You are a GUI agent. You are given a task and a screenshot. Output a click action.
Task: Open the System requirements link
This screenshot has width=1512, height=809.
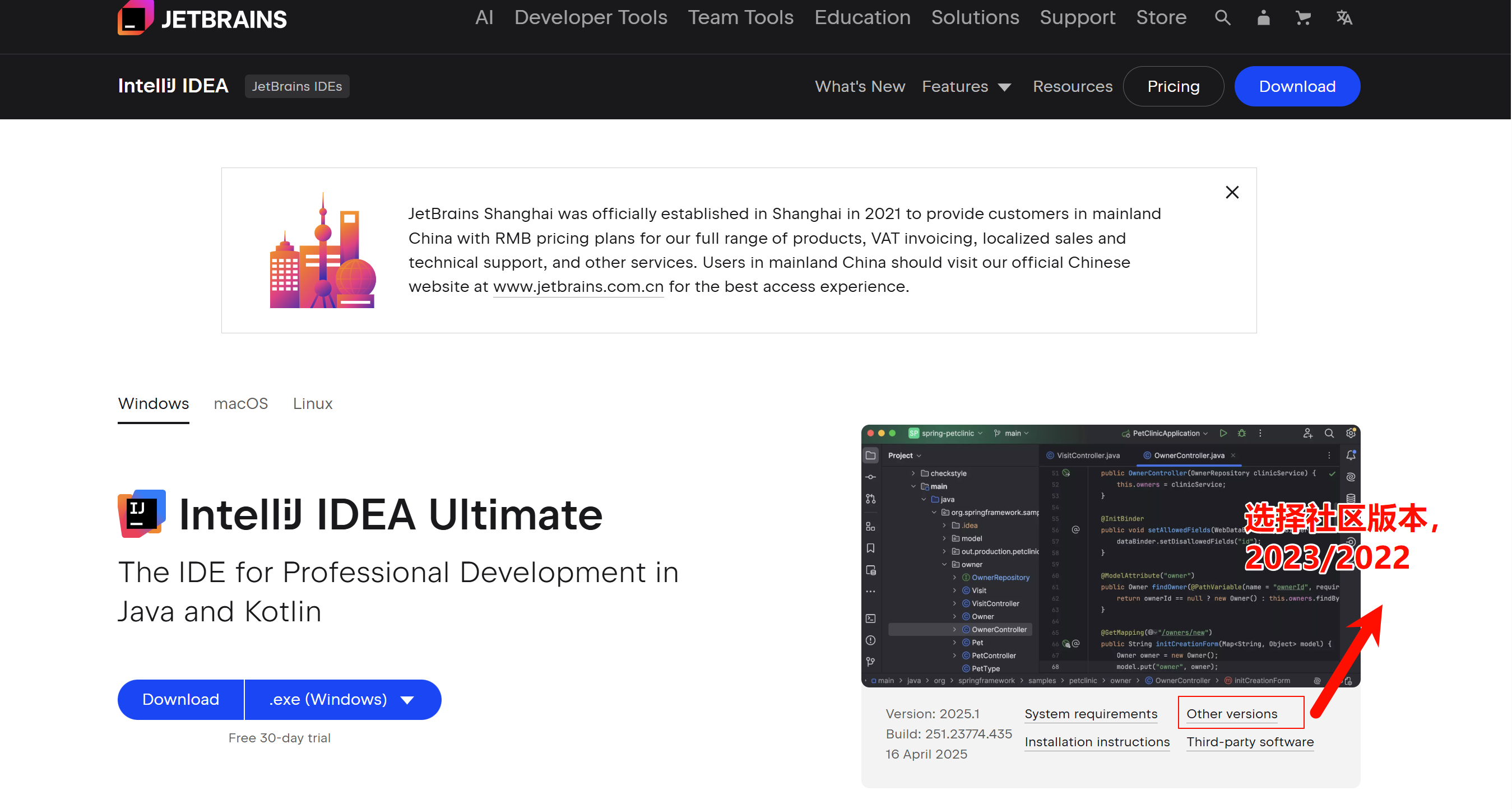[1091, 714]
